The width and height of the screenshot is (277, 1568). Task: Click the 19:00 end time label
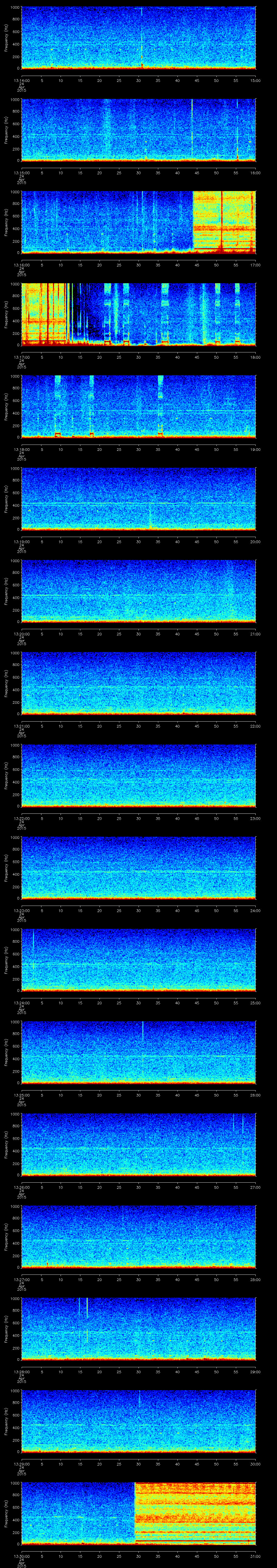pyautogui.click(x=255, y=449)
